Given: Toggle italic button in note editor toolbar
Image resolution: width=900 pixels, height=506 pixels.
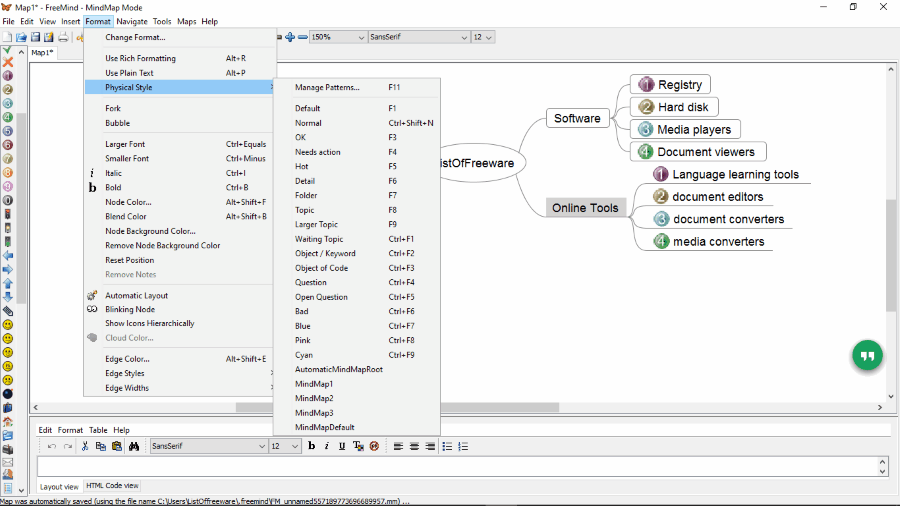Looking at the screenshot, I should point(327,446).
